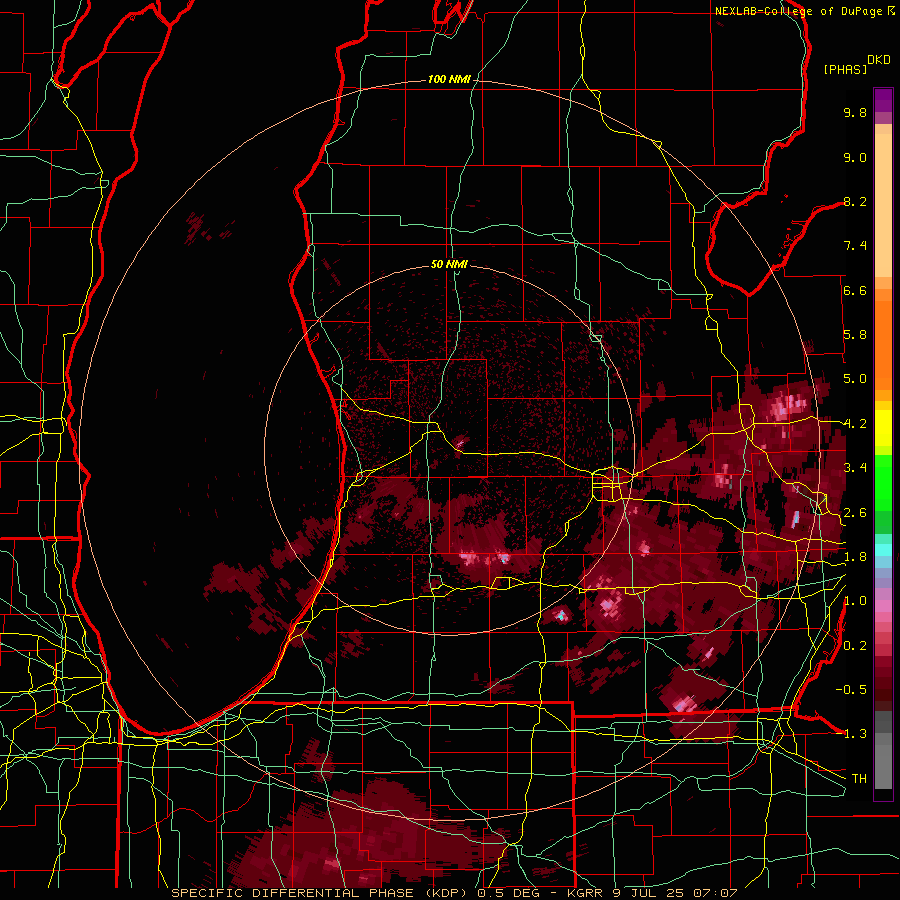
Task: Click the 4.2 value on the color scale
Action: (x=855, y=424)
